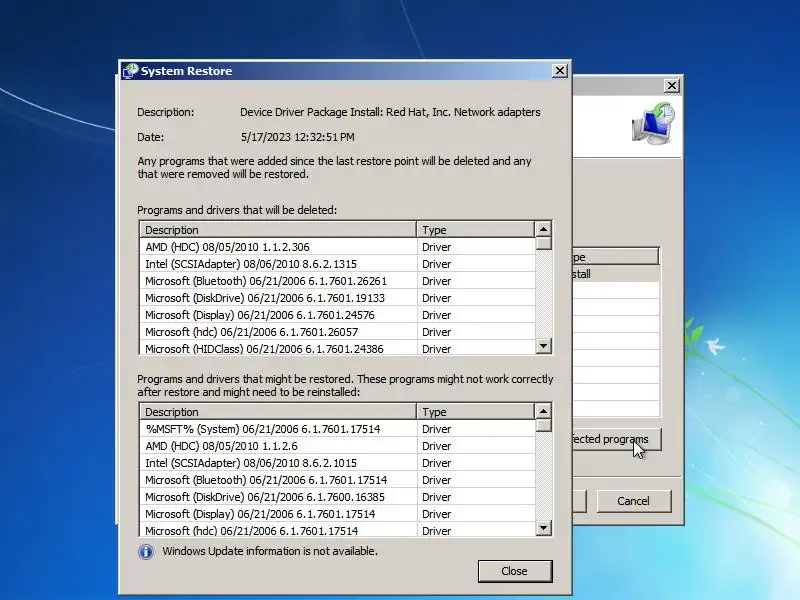
Task: Select Microsoft (DiskDrive) 6.1.7601.19133 row
Action: click(337, 298)
